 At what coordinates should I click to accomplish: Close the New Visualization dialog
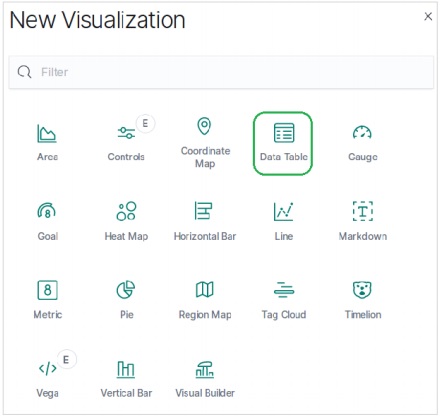[428, 16]
